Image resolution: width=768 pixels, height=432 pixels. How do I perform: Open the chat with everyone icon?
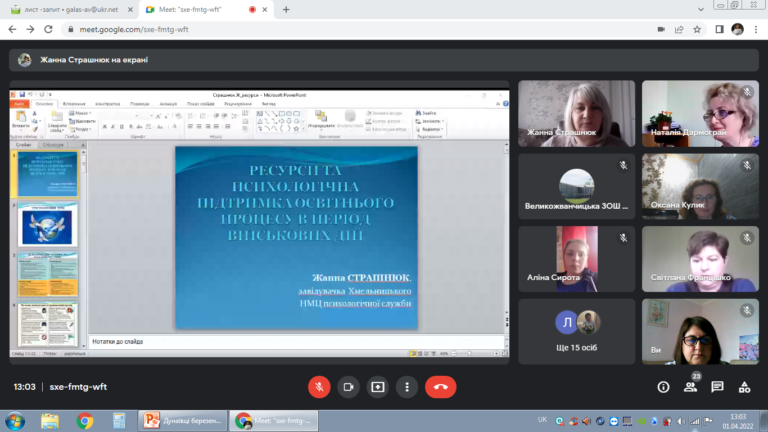[x=718, y=387]
